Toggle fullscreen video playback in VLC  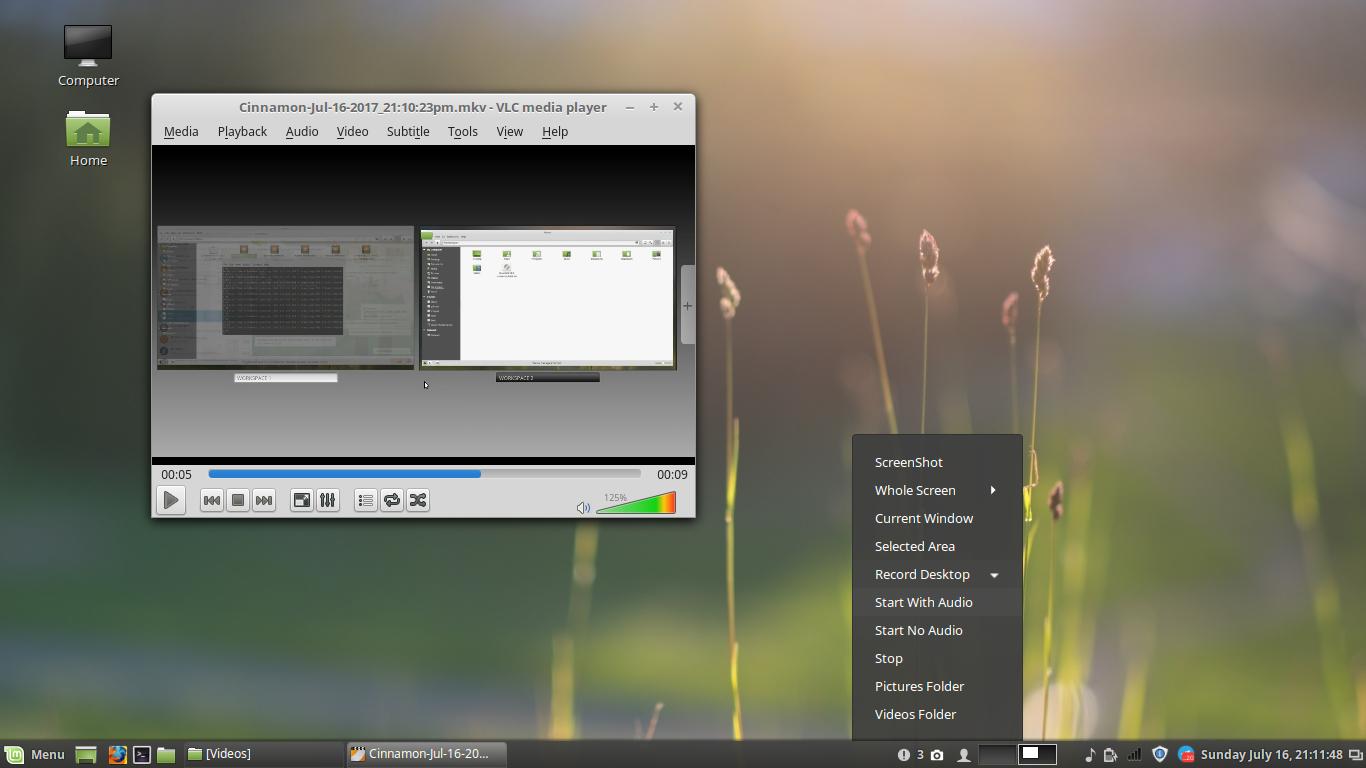point(301,500)
